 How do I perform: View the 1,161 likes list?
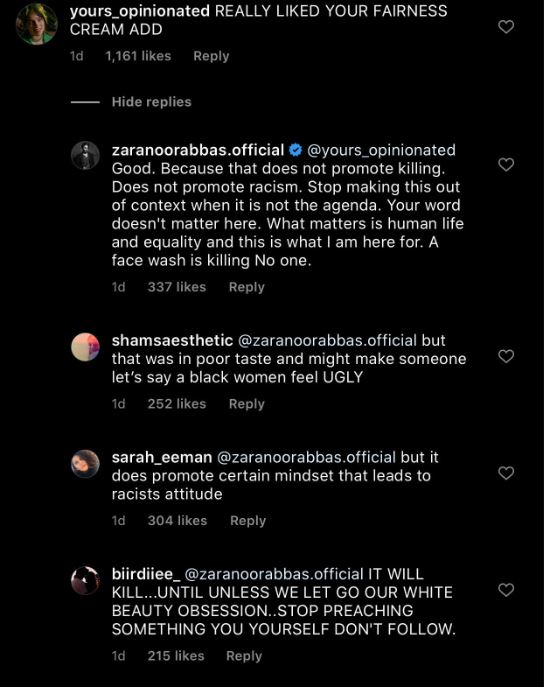pos(138,56)
